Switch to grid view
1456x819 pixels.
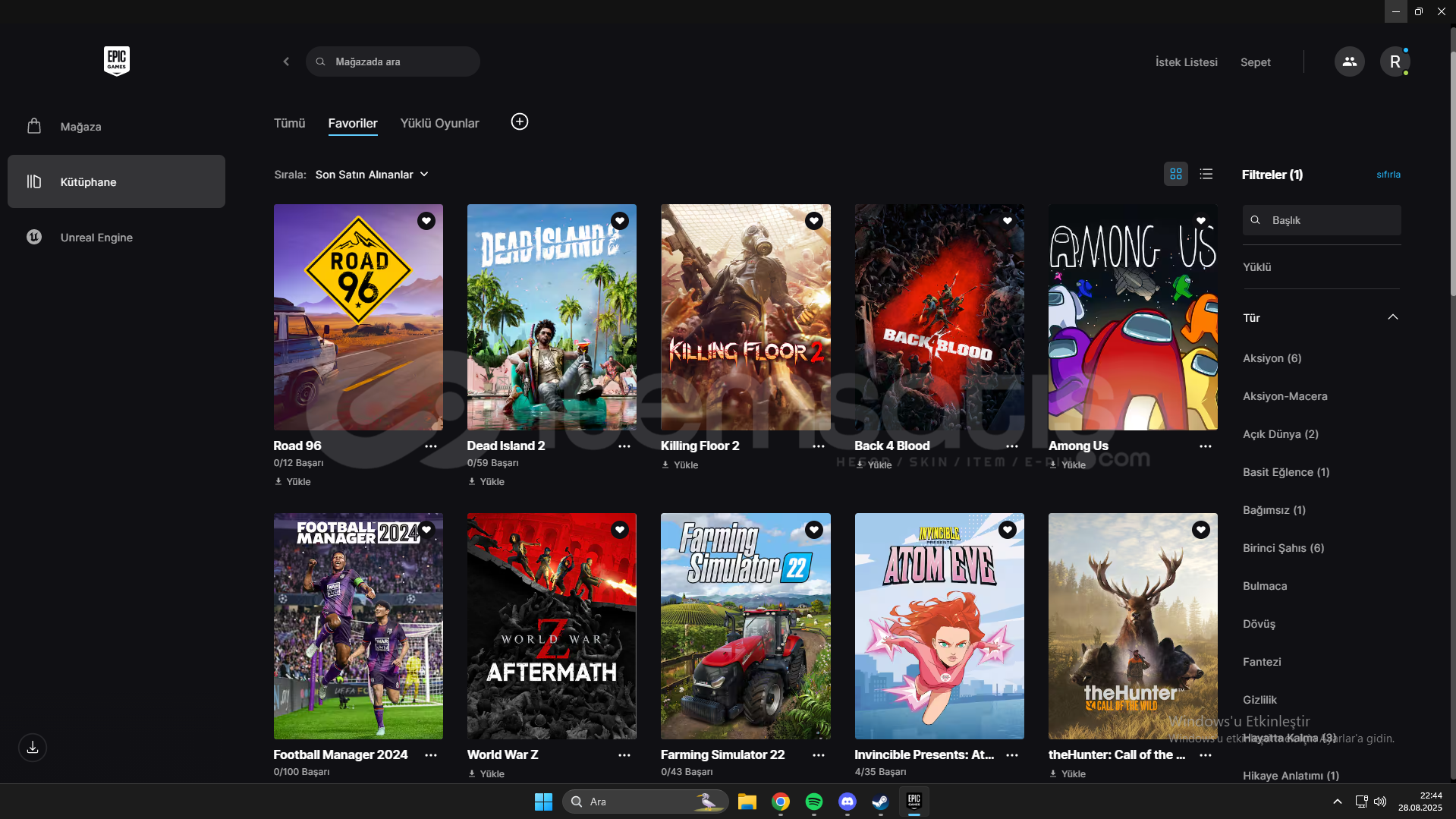point(1176,174)
